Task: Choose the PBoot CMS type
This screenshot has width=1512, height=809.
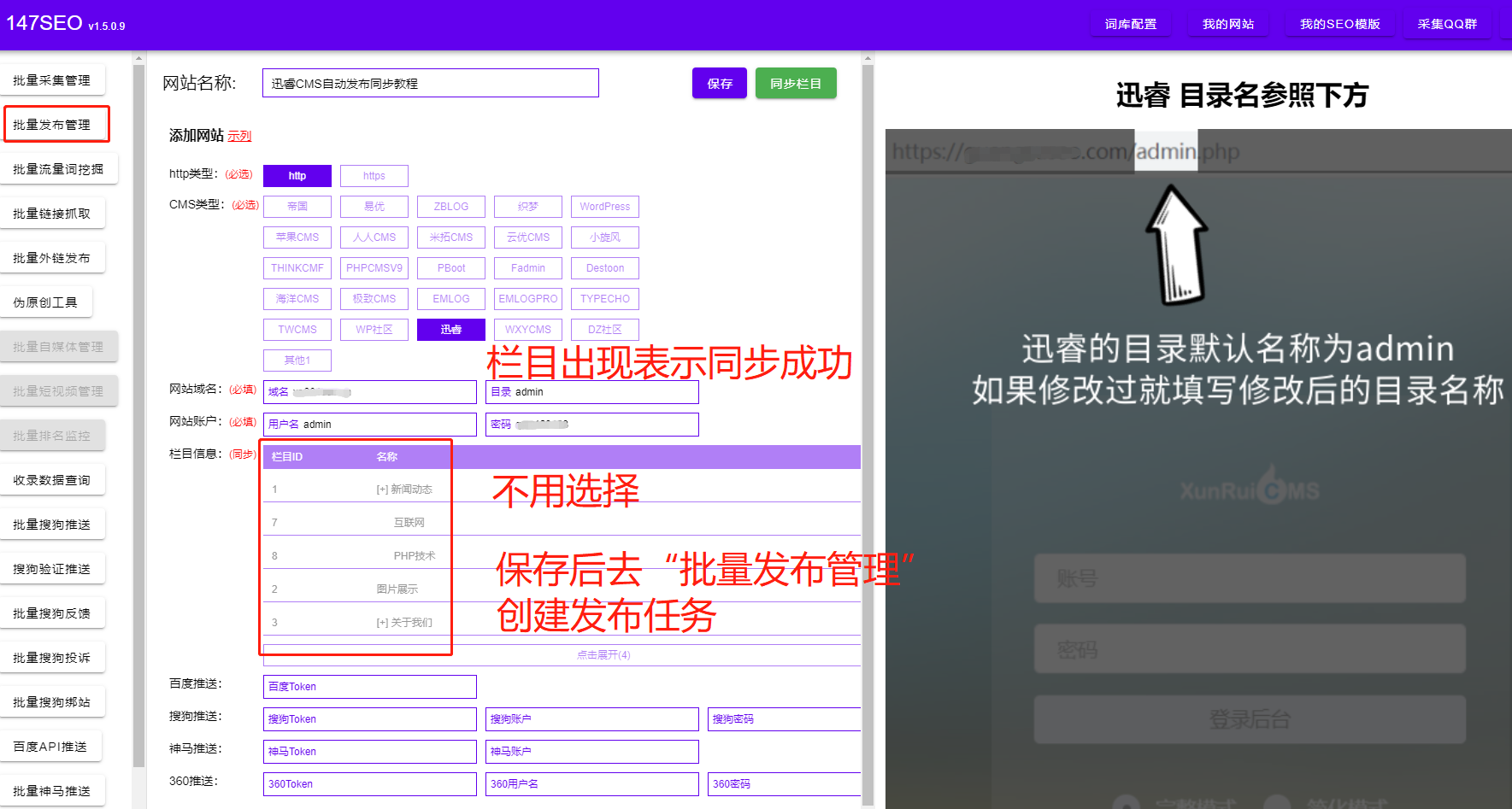Action: click(x=451, y=268)
